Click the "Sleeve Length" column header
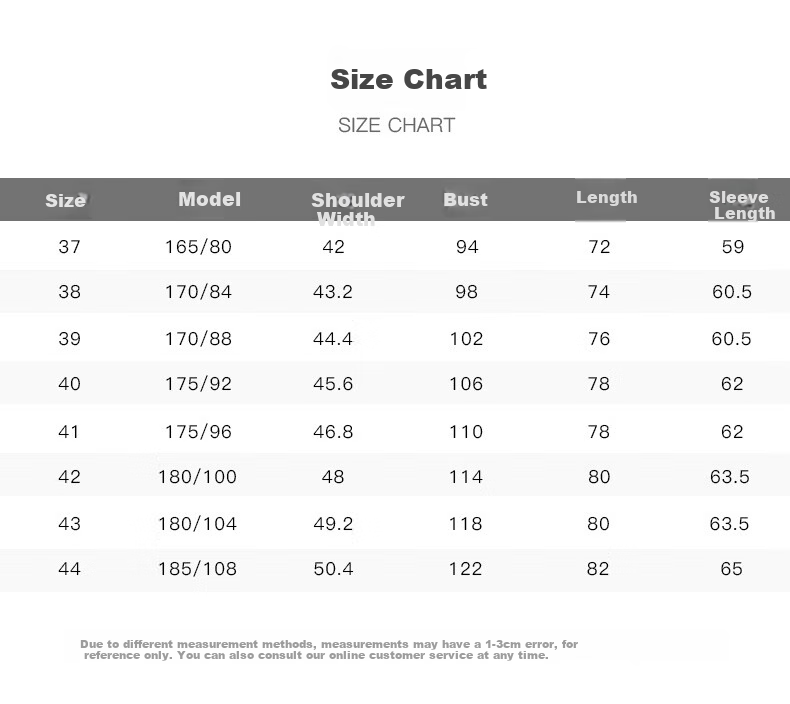Image resolution: width=790 pixels, height=704 pixels. [x=741, y=205]
